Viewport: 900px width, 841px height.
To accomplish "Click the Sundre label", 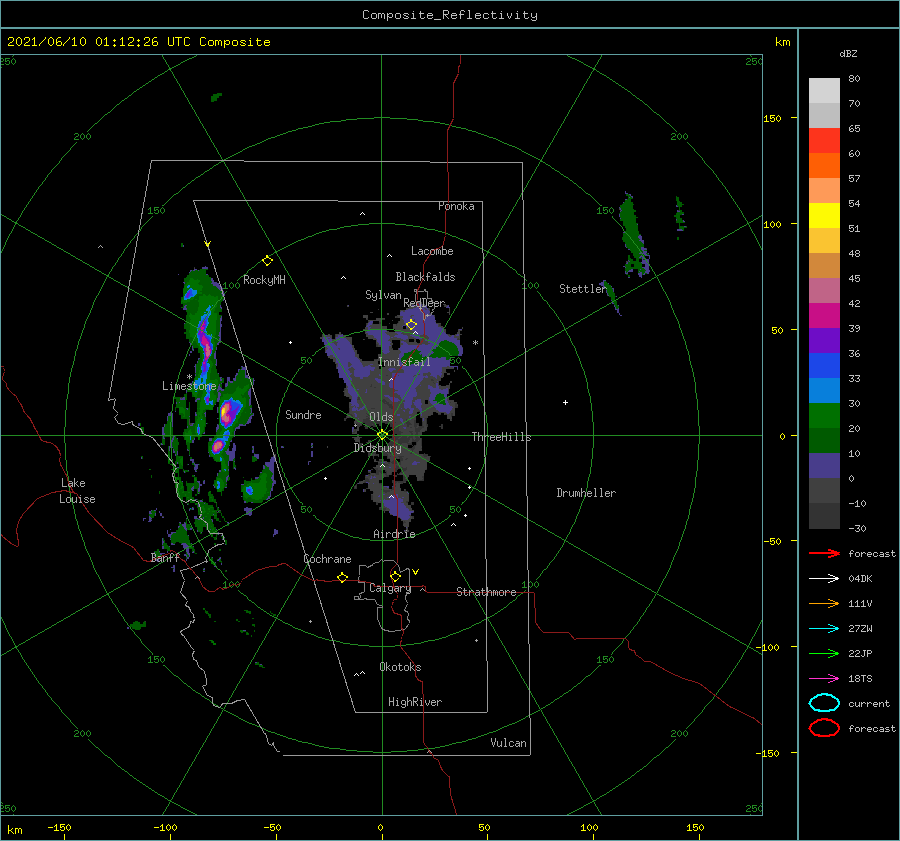I will click(303, 414).
